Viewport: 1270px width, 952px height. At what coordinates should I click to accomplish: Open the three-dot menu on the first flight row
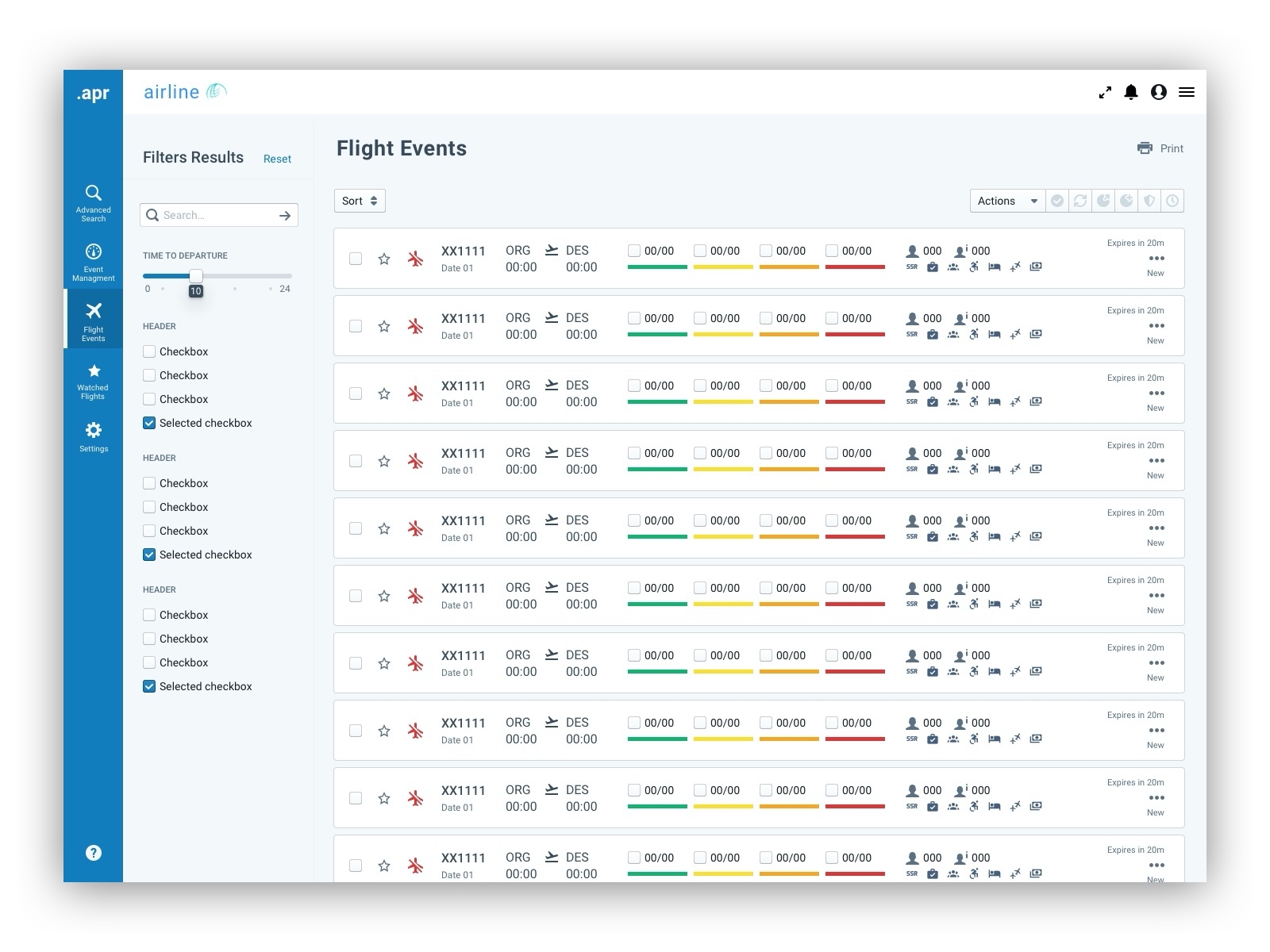[1158, 259]
